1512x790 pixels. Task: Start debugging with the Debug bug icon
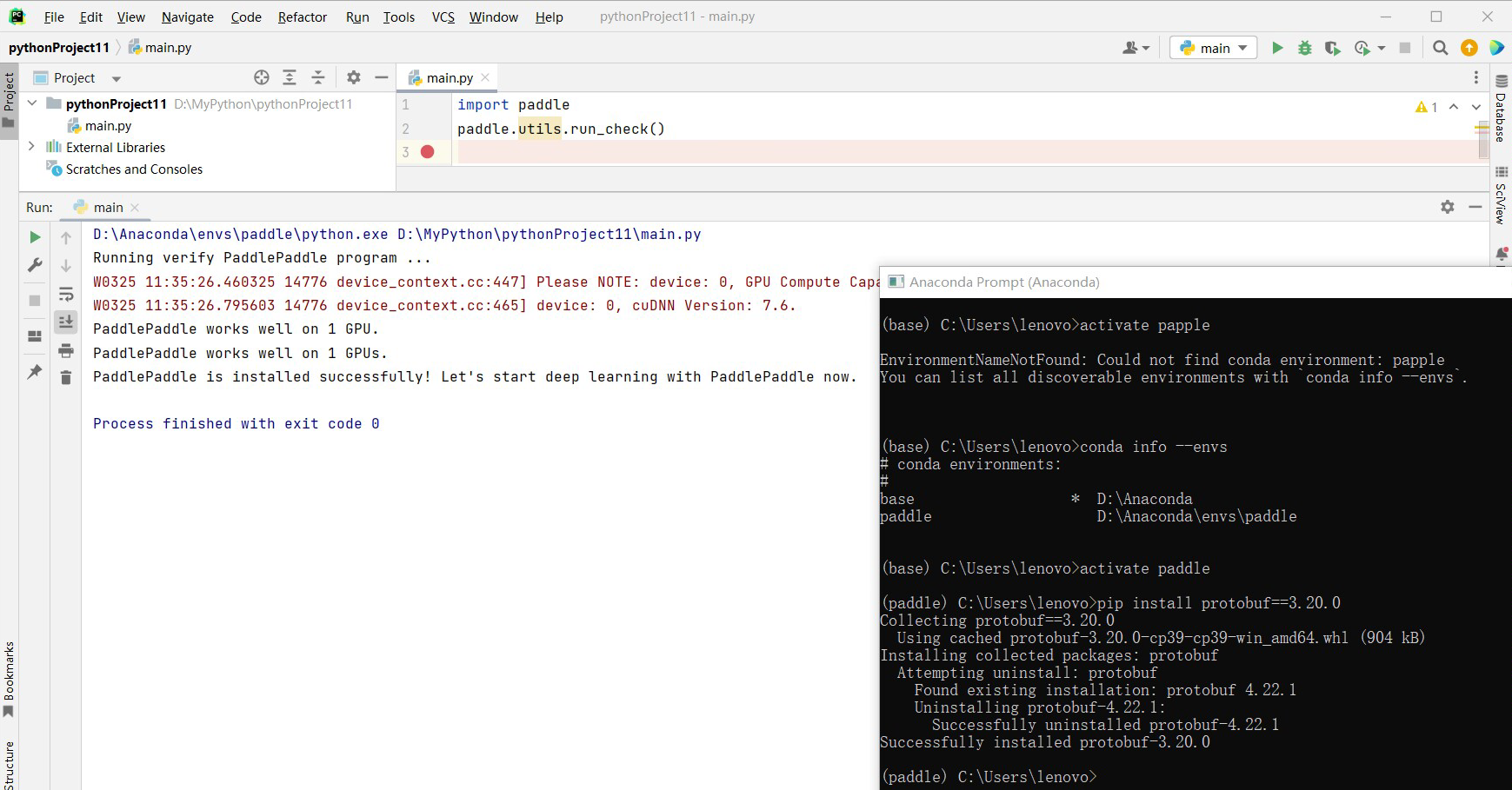click(x=1304, y=48)
